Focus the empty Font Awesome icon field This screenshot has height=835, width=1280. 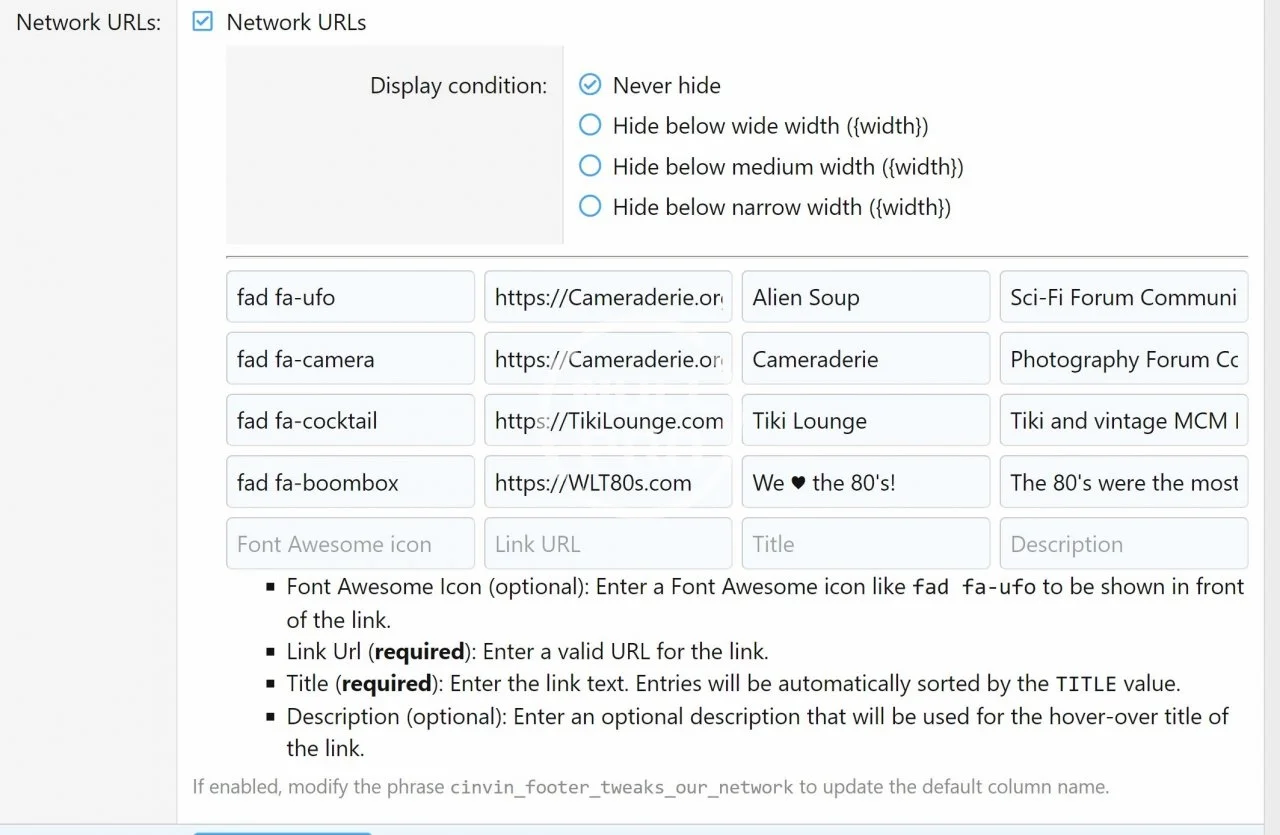(x=350, y=544)
